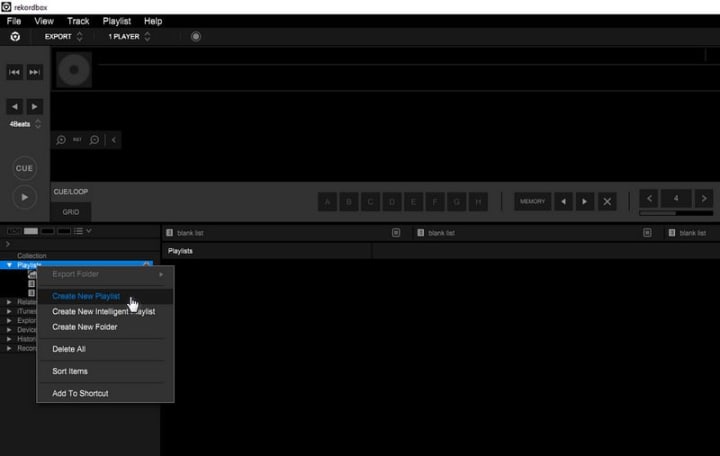The image size is (720, 456).
Task: Expand the Recordings tree node
Action: pyautogui.click(x=9, y=349)
